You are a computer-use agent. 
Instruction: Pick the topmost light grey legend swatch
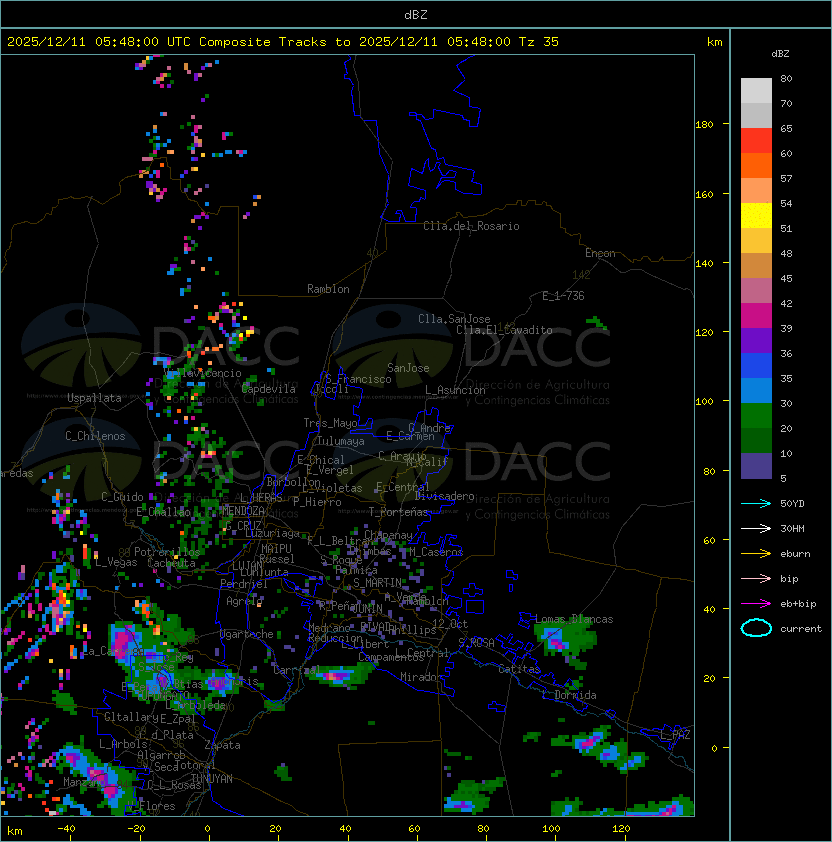(x=756, y=91)
